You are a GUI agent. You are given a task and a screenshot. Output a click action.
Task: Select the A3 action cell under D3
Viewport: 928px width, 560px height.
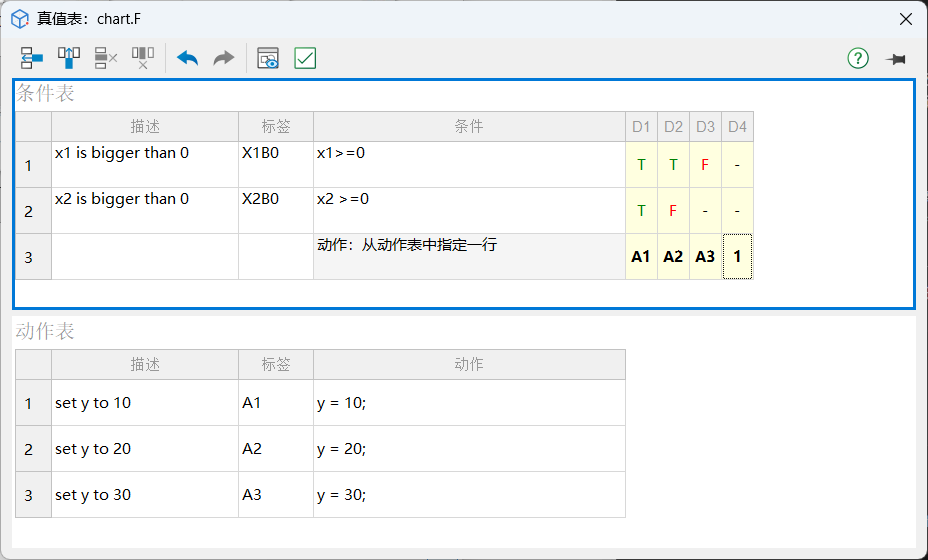click(x=705, y=257)
